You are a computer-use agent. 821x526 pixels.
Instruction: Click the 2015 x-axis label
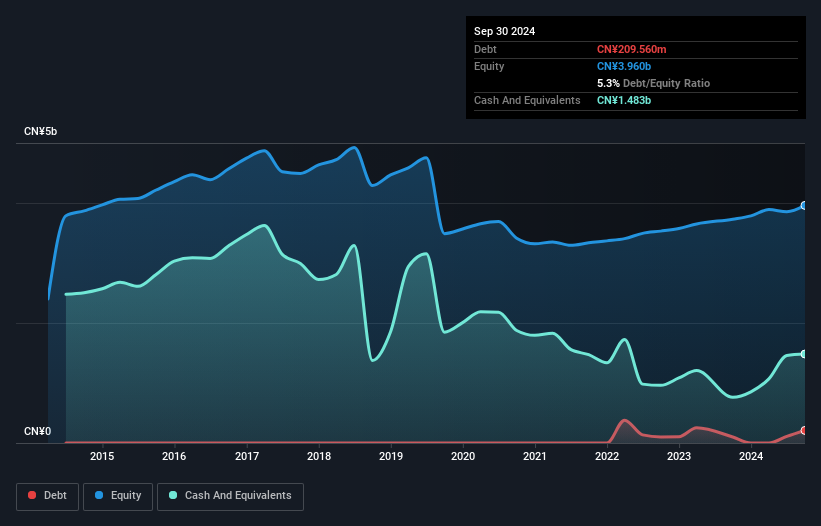(x=102, y=456)
